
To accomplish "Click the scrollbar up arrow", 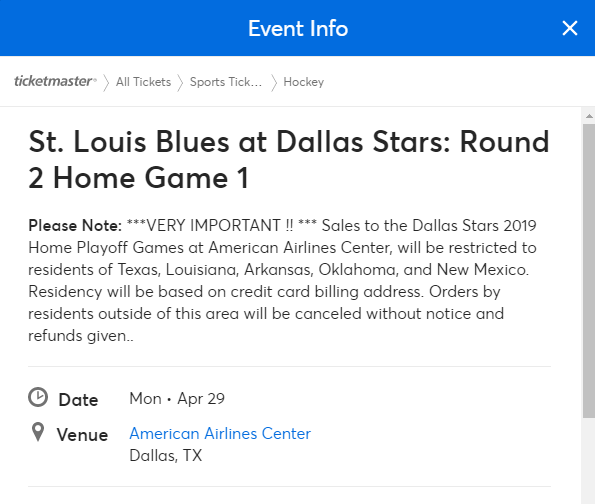I will [x=589, y=116].
